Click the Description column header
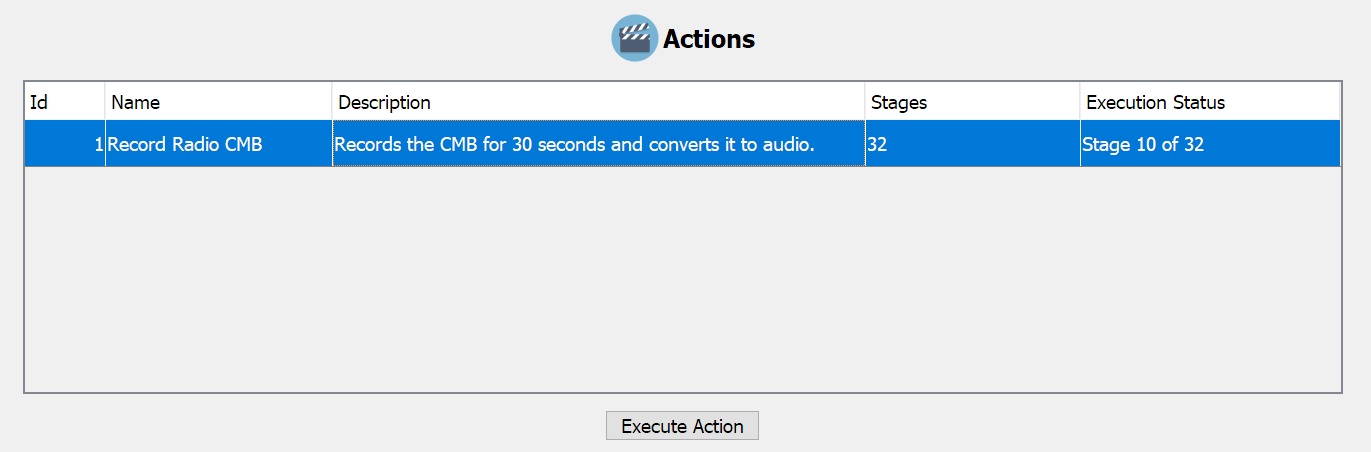 pos(598,102)
